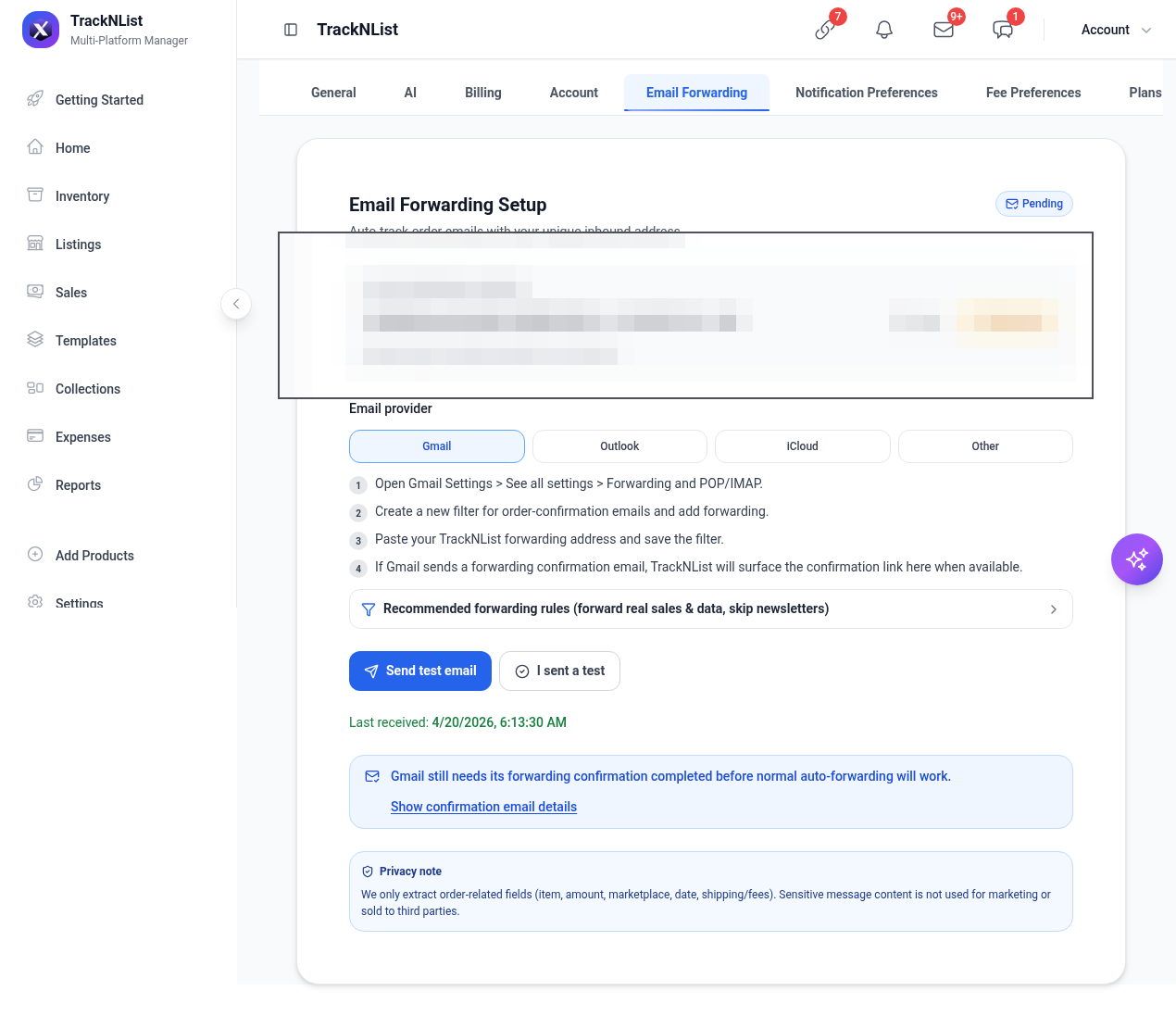Select Gmail as email provider
The image size is (1176, 1016).
tap(437, 446)
